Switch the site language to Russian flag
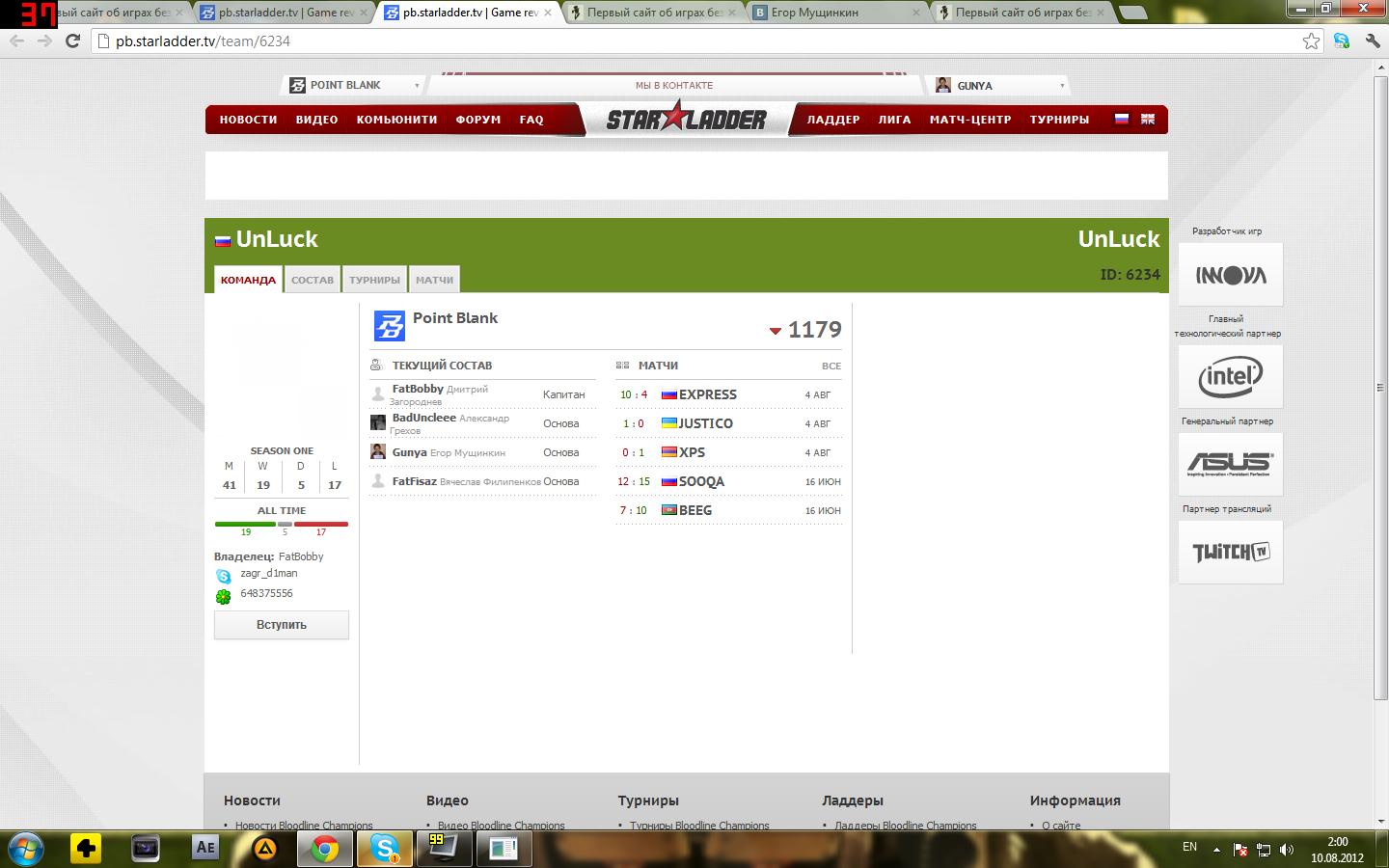This screenshot has width=1389, height=868. tap(1122, 119)
